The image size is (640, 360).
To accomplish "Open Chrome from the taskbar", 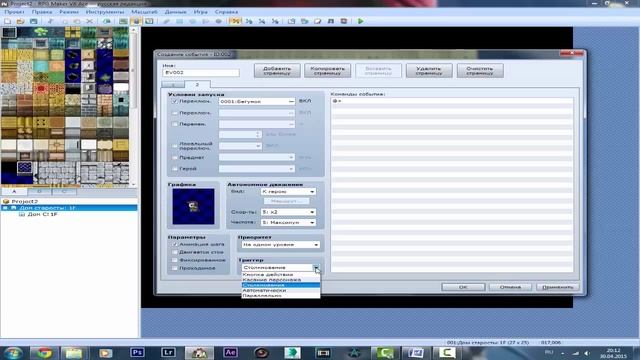I will [x=44, y=353].
